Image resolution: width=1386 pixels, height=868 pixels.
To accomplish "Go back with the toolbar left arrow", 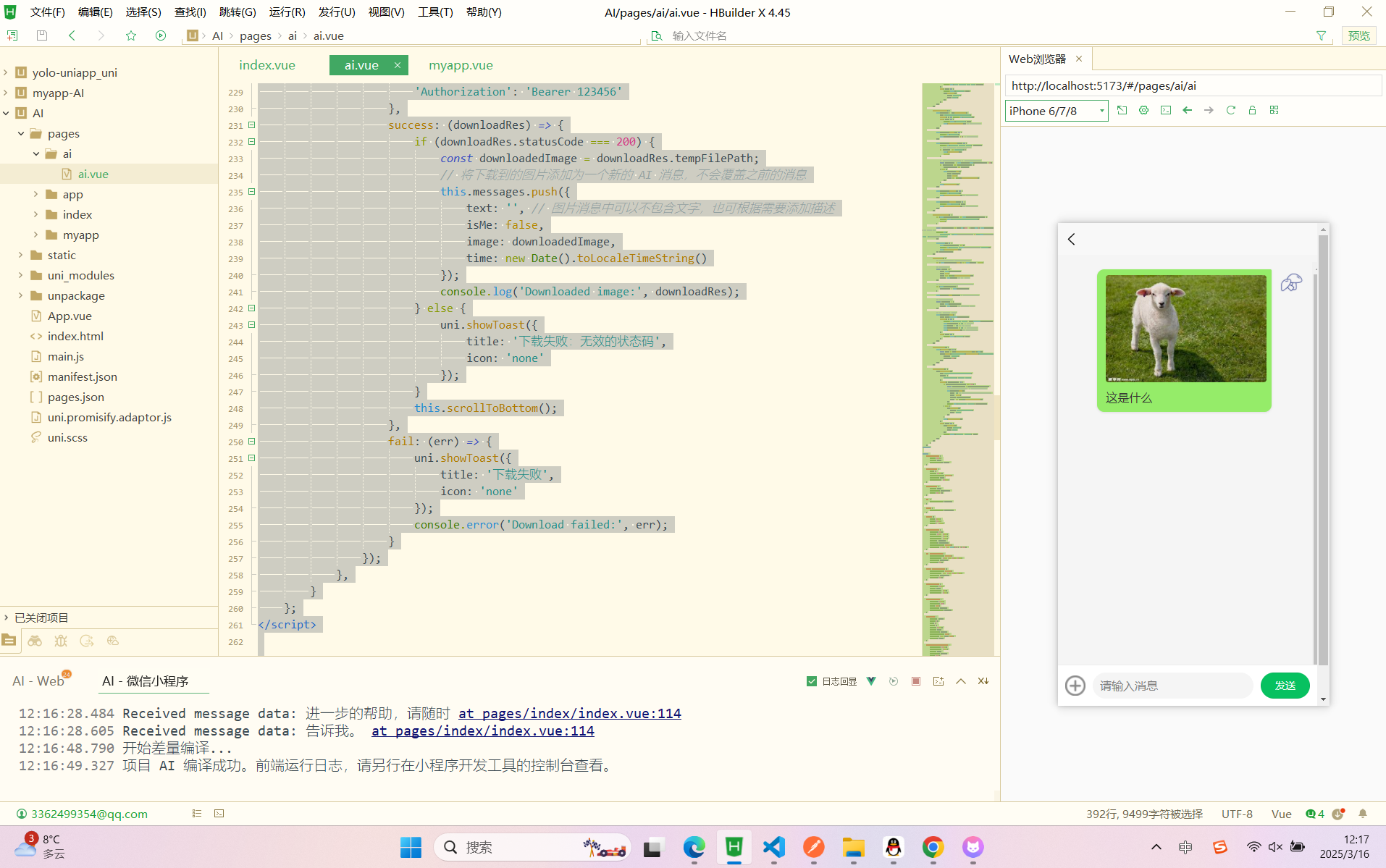I will point(72,35).
